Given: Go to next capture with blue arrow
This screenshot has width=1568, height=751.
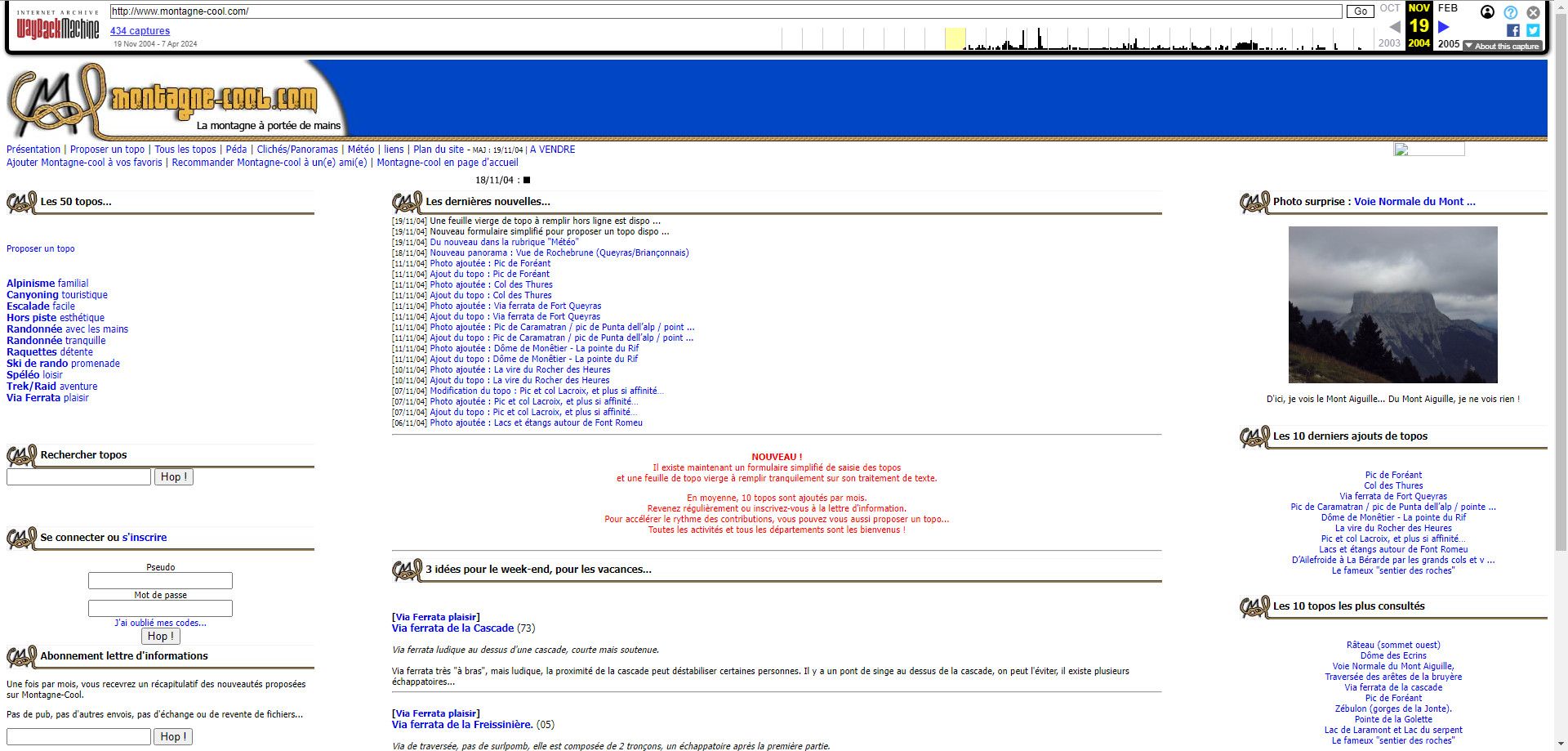Looking at the screenshot, I should click(1444, 27).
